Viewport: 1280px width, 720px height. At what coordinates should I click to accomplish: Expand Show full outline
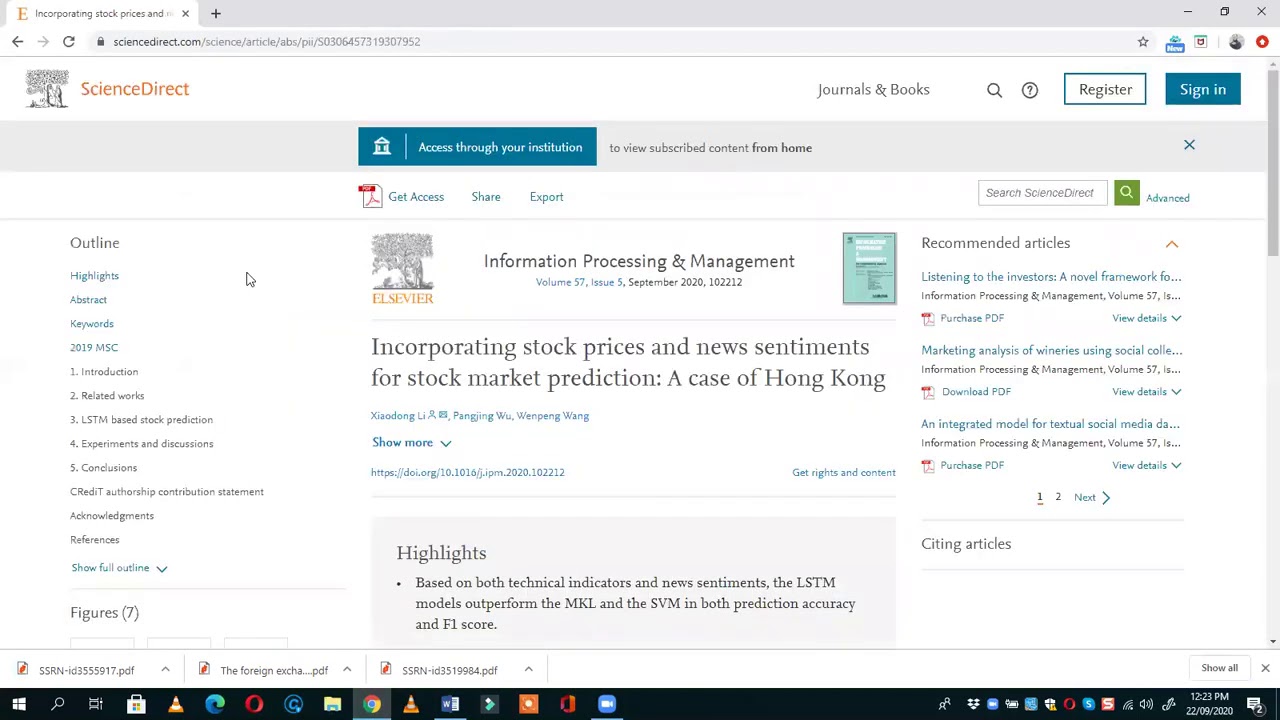(119, 568)
